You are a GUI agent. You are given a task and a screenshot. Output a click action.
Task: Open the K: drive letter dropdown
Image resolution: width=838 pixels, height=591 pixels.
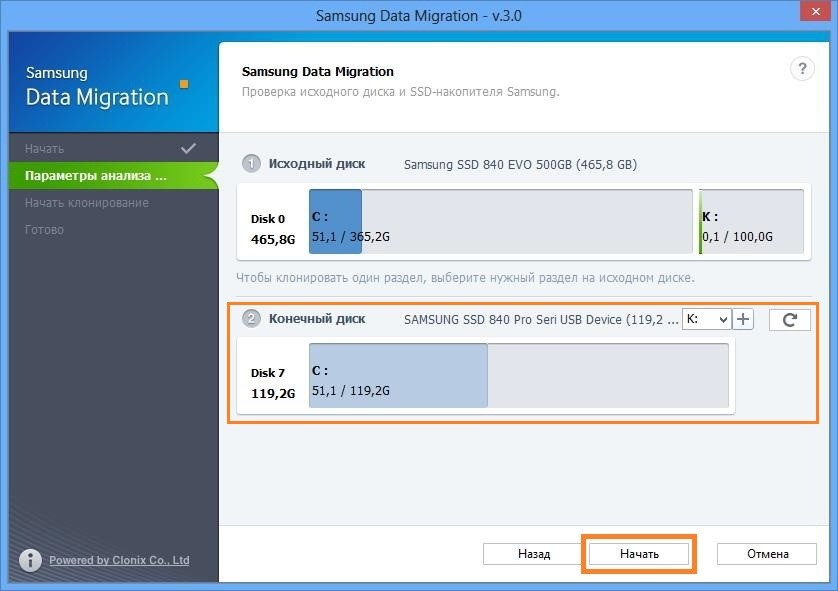coord(706,319)
